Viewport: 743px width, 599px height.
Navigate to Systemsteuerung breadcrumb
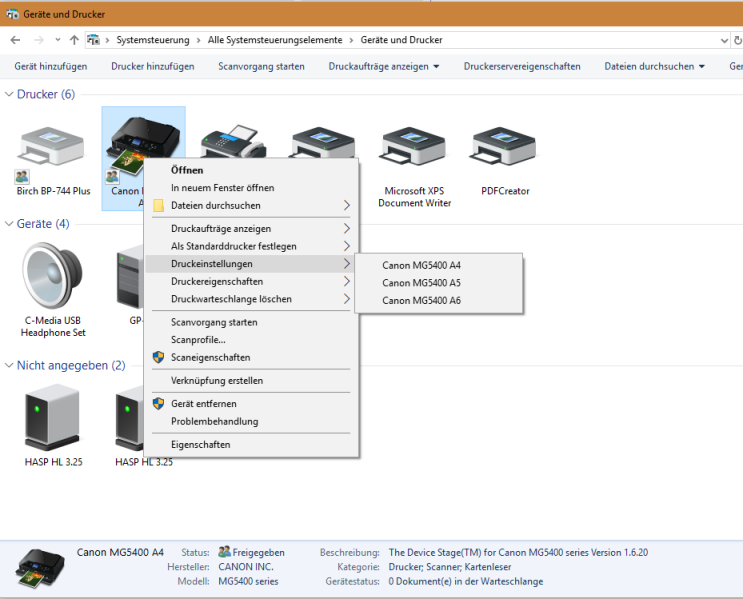click(153, 40)
